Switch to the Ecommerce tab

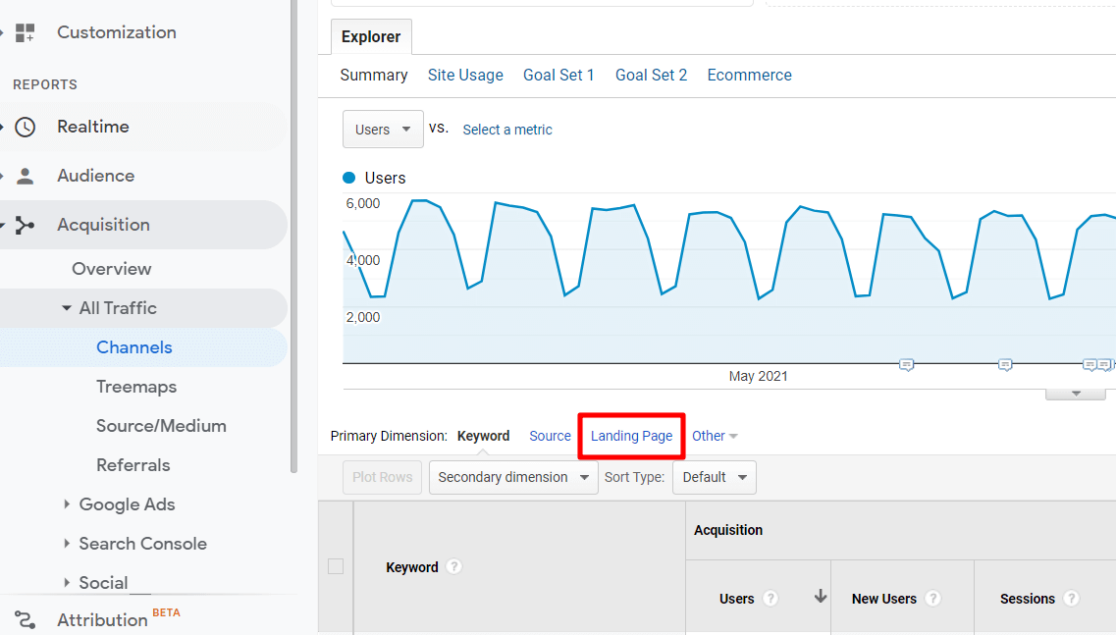click(x=749, y=74)
